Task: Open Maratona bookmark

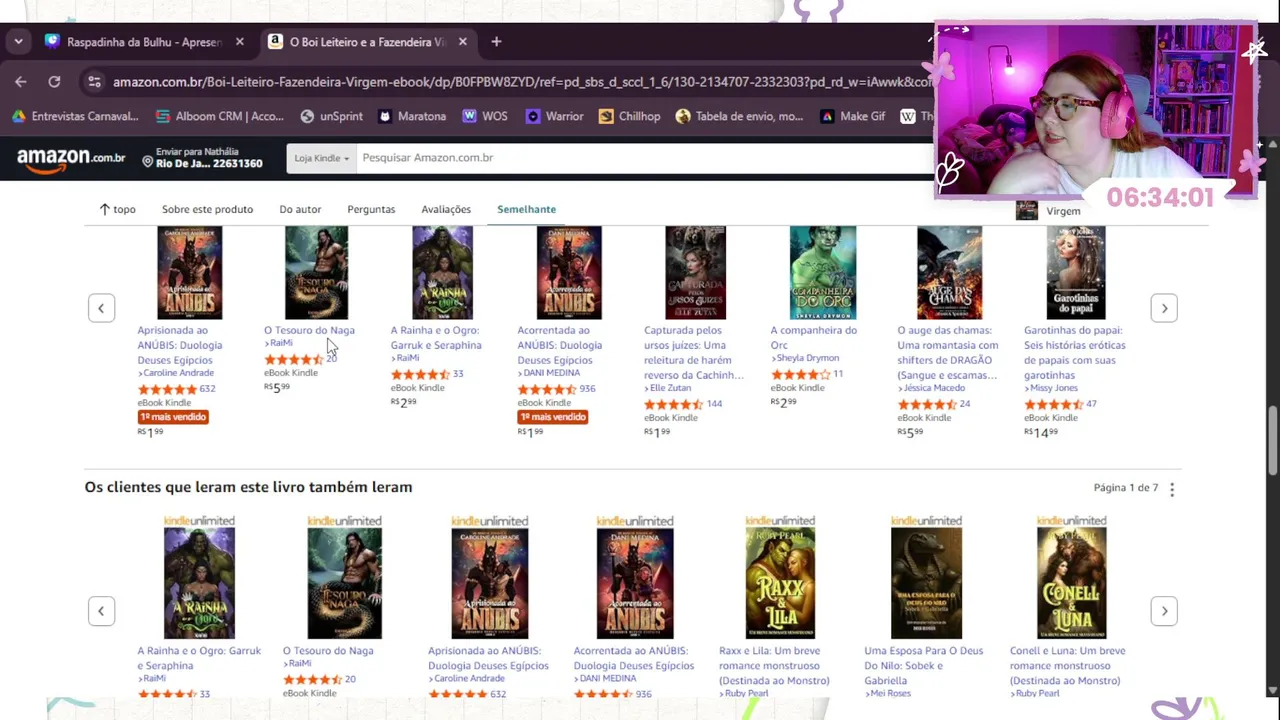Action: 412,116
